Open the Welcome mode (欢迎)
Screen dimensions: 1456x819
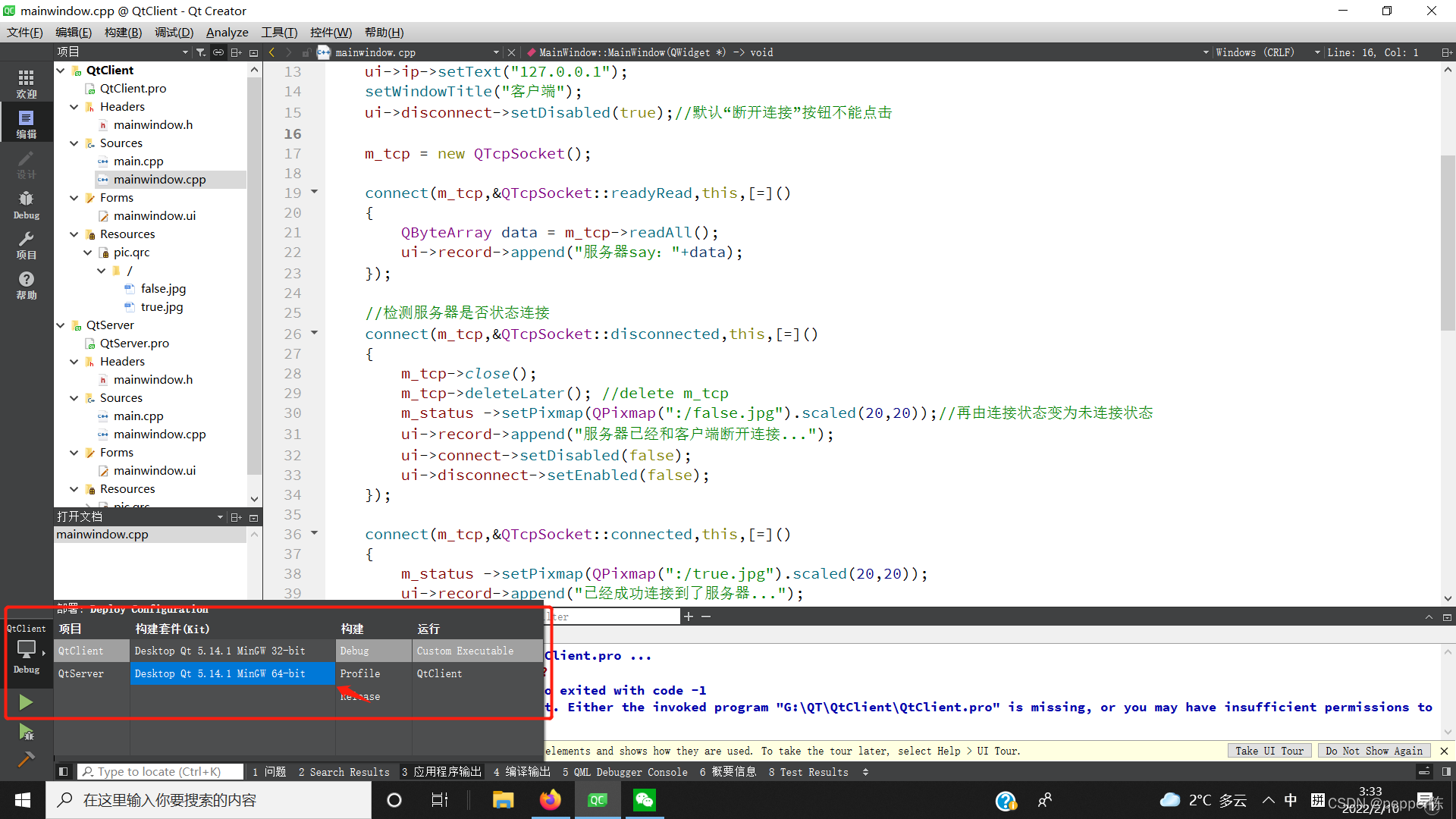[x=27, y=83]
